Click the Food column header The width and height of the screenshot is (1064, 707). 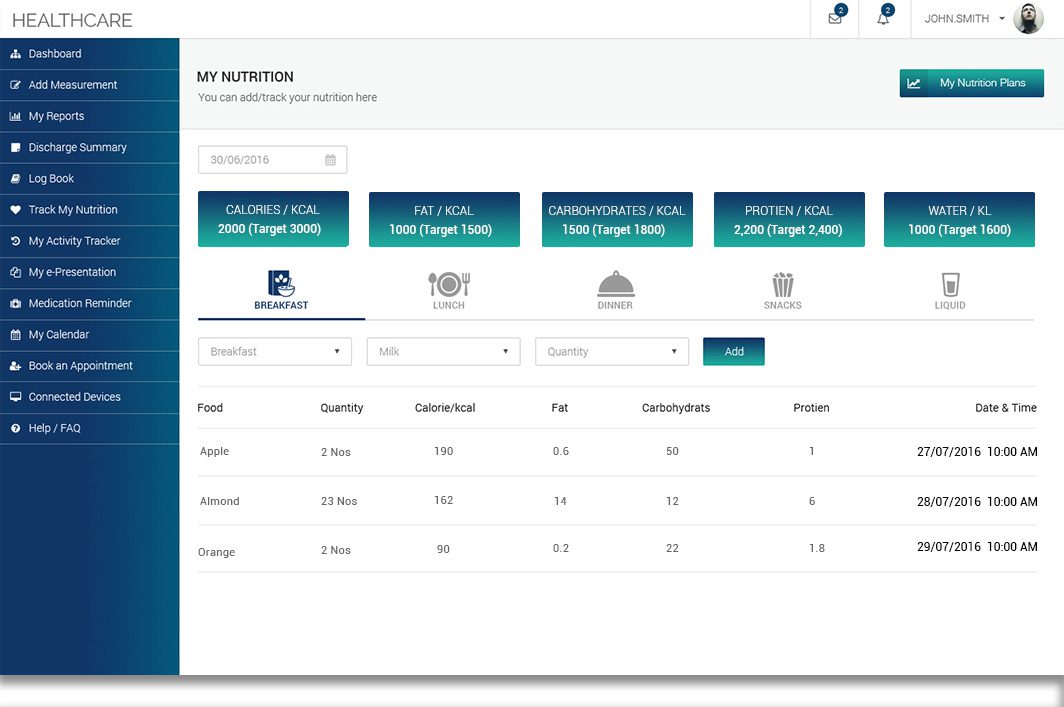(210, 408)
